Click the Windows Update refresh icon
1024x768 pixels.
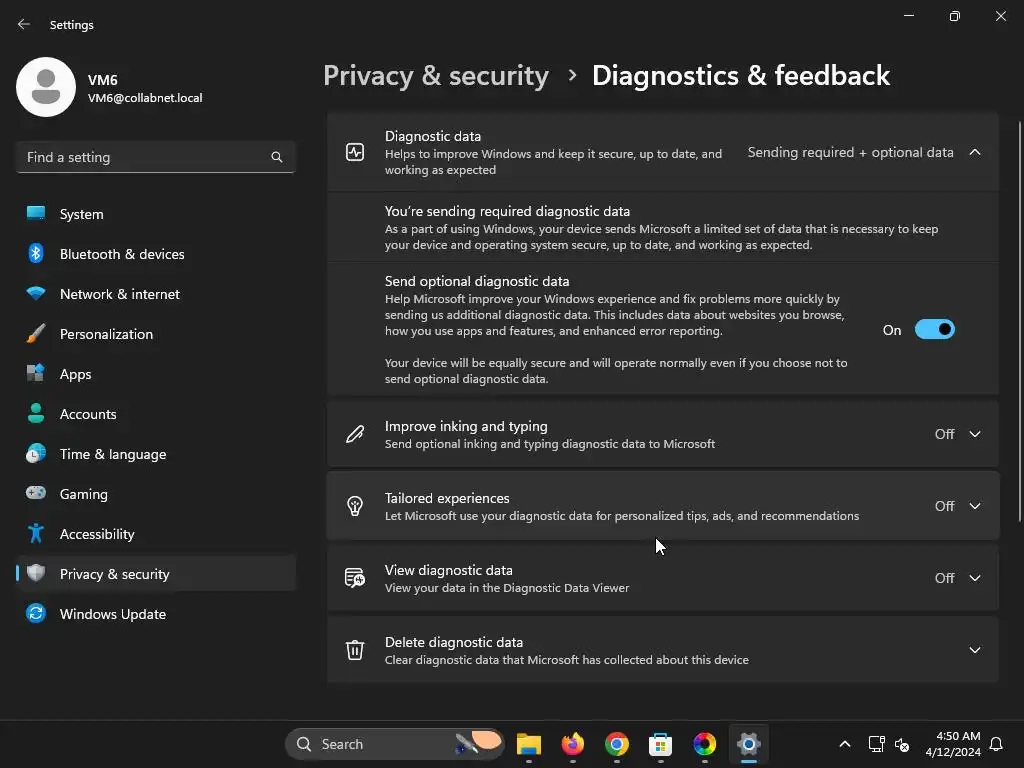coord(36,613)
